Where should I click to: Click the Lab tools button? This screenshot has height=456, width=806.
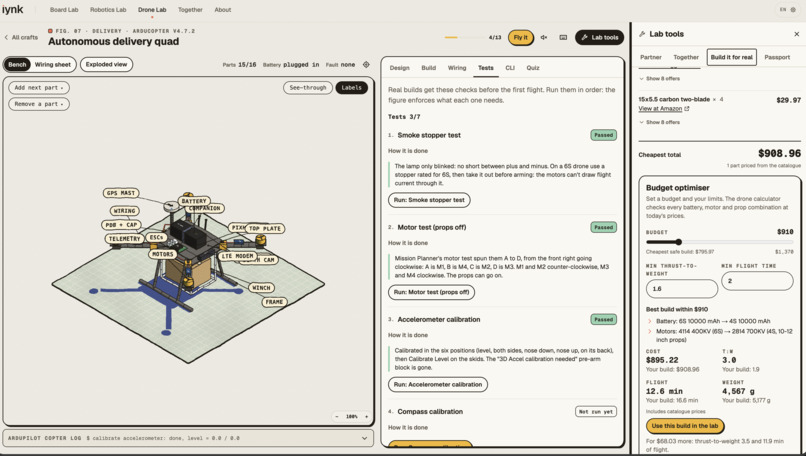point(599,38)
